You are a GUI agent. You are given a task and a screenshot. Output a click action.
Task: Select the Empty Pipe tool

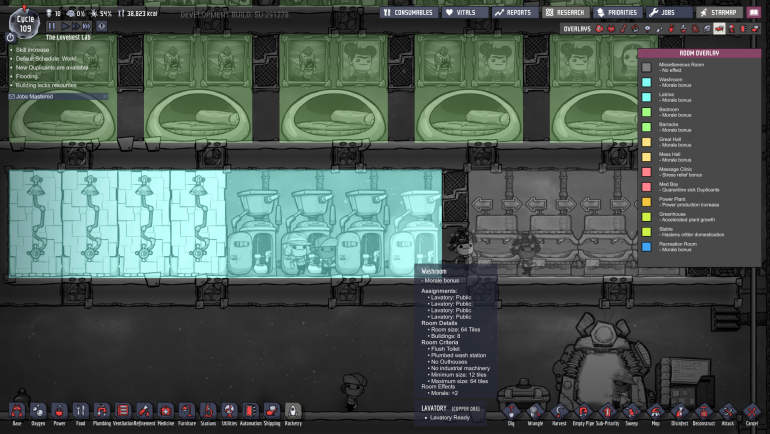pos(583,411)
